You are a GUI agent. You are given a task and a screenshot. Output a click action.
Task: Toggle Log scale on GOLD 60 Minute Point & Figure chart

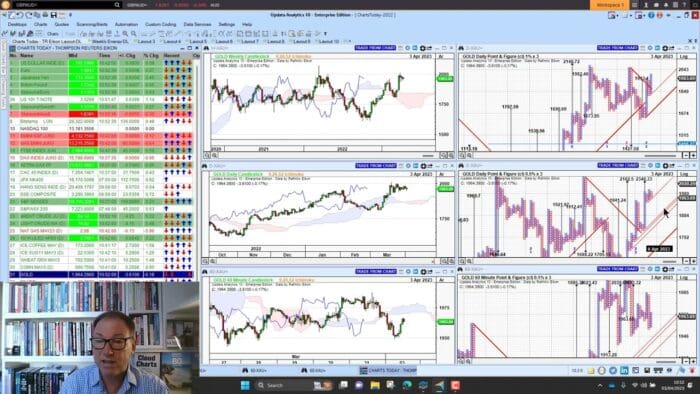tap(684, 278)
